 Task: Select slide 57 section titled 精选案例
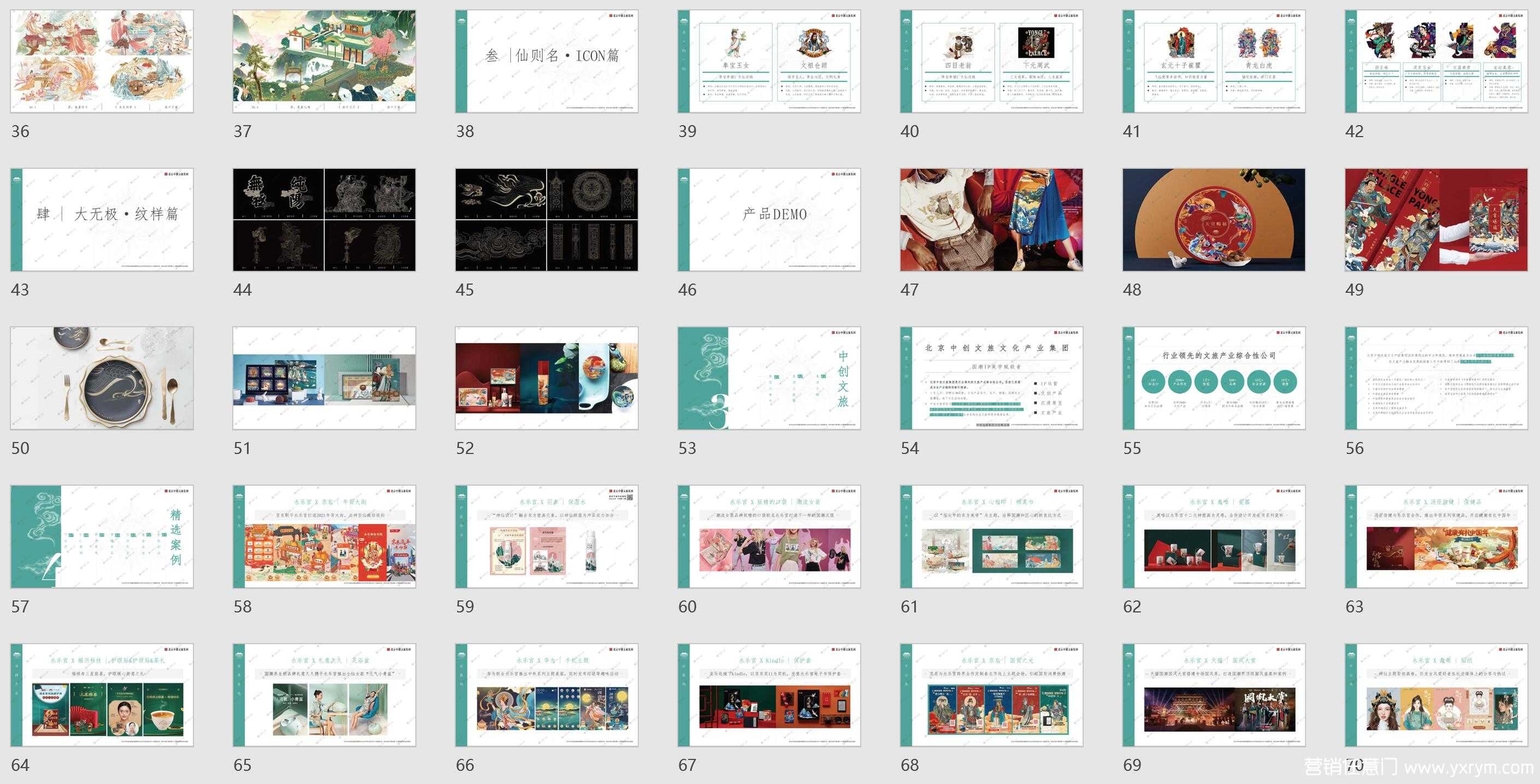pyautogui.click(x=102, y=537)
